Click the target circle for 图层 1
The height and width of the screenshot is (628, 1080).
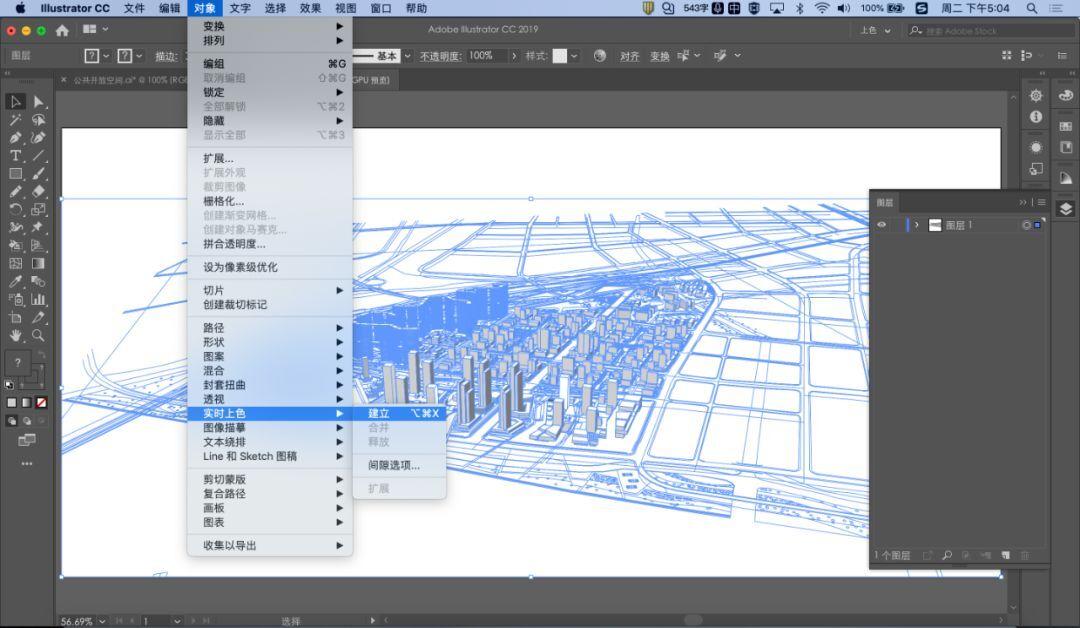(x=1026, y=225)
